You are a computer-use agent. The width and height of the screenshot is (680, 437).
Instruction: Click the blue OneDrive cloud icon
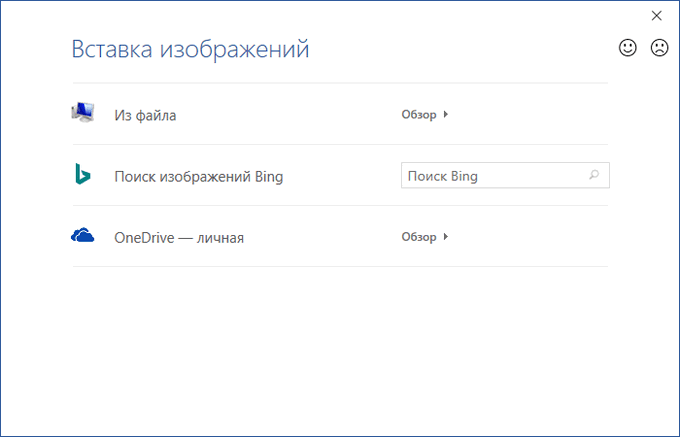(82, 235)
